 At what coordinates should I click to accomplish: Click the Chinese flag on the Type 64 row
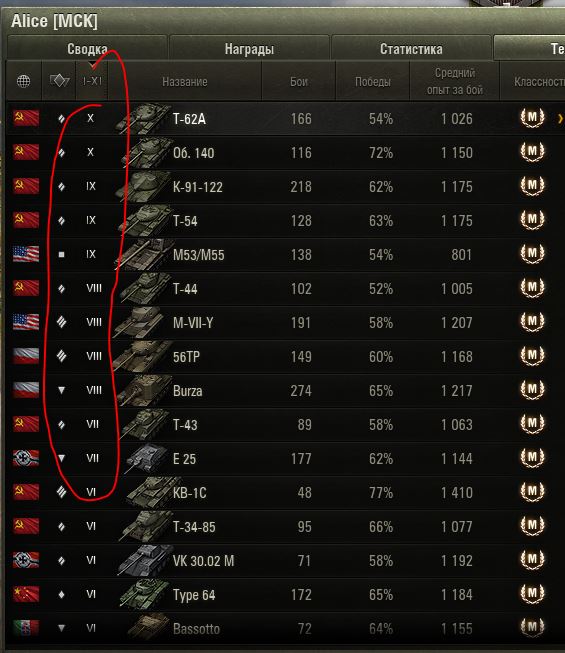tap(26, 594)
